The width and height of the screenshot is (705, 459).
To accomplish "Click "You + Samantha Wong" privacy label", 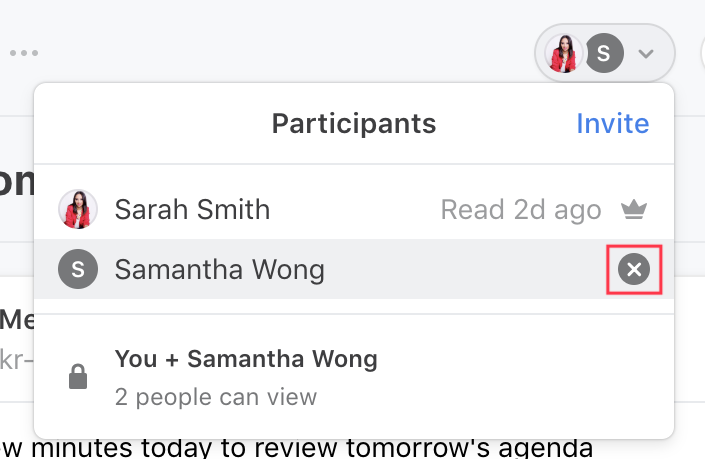I will 246,359.
